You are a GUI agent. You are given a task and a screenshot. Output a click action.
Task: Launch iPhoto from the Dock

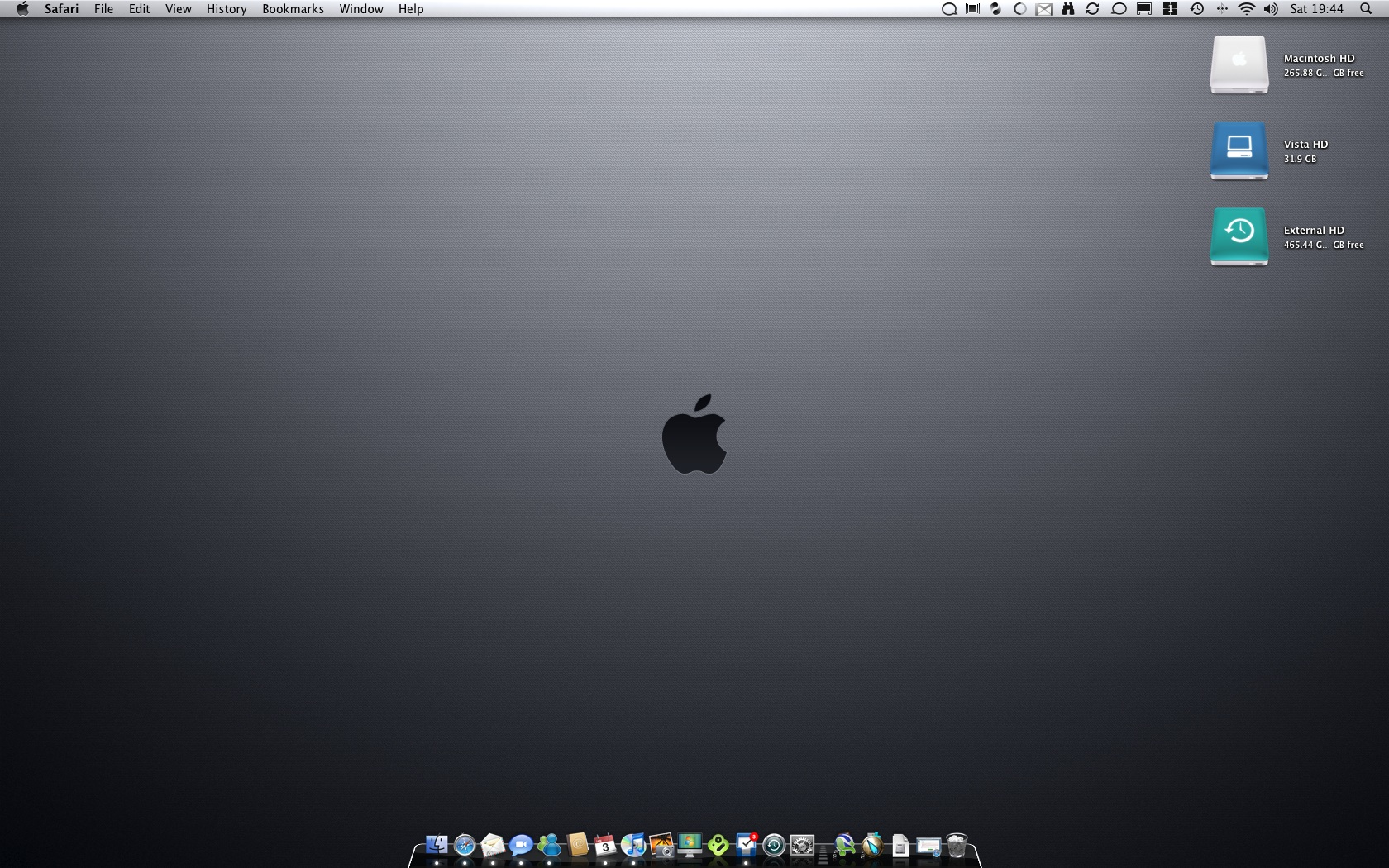661,846
